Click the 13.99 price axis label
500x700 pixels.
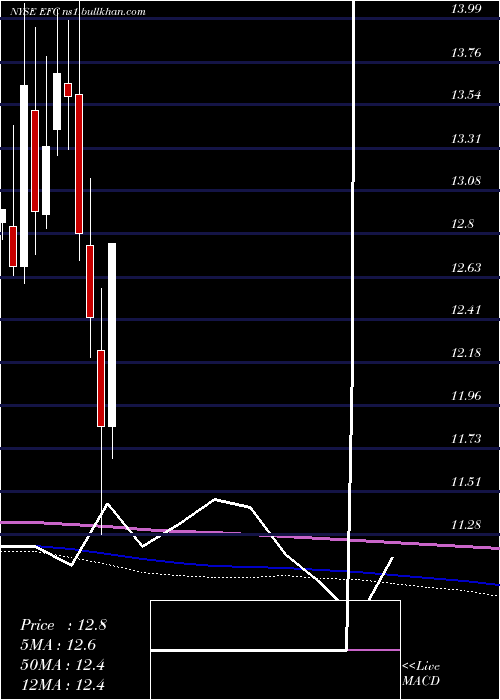(x=466, y=9)
